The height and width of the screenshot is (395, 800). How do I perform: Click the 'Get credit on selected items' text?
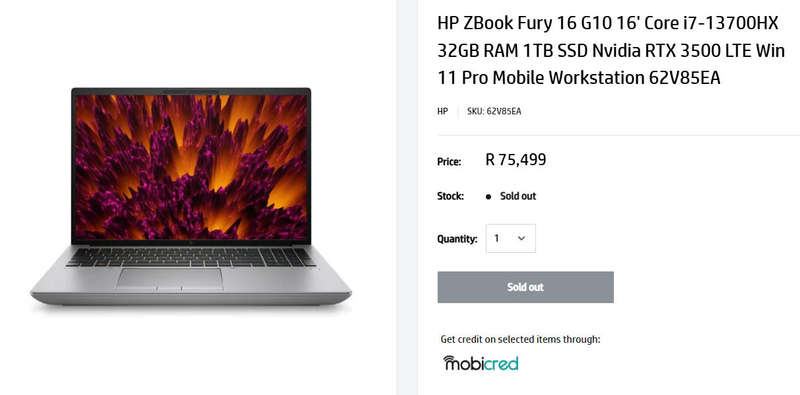point(520,339)
